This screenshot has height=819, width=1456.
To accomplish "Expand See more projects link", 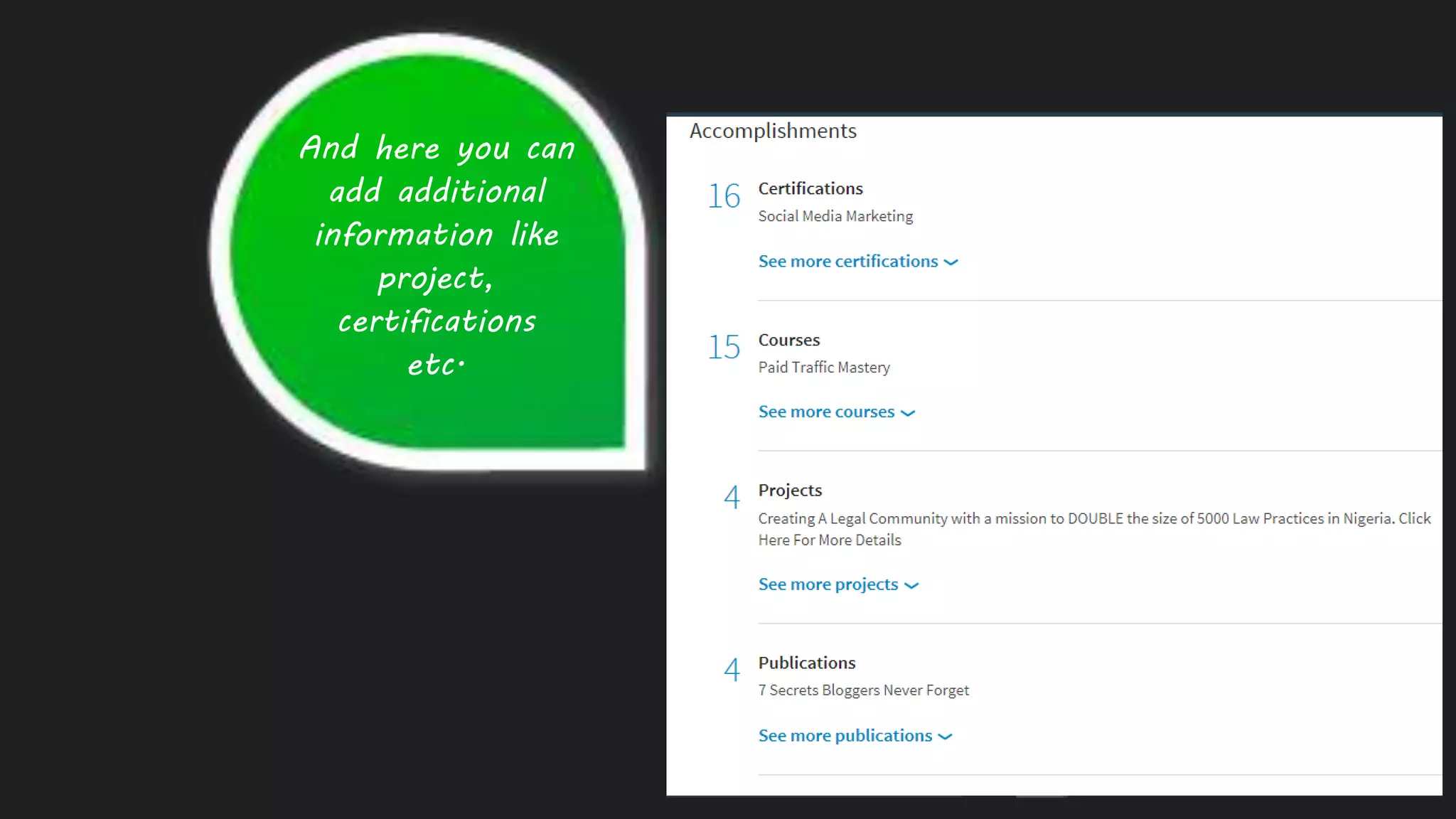I will click(839, 584).
